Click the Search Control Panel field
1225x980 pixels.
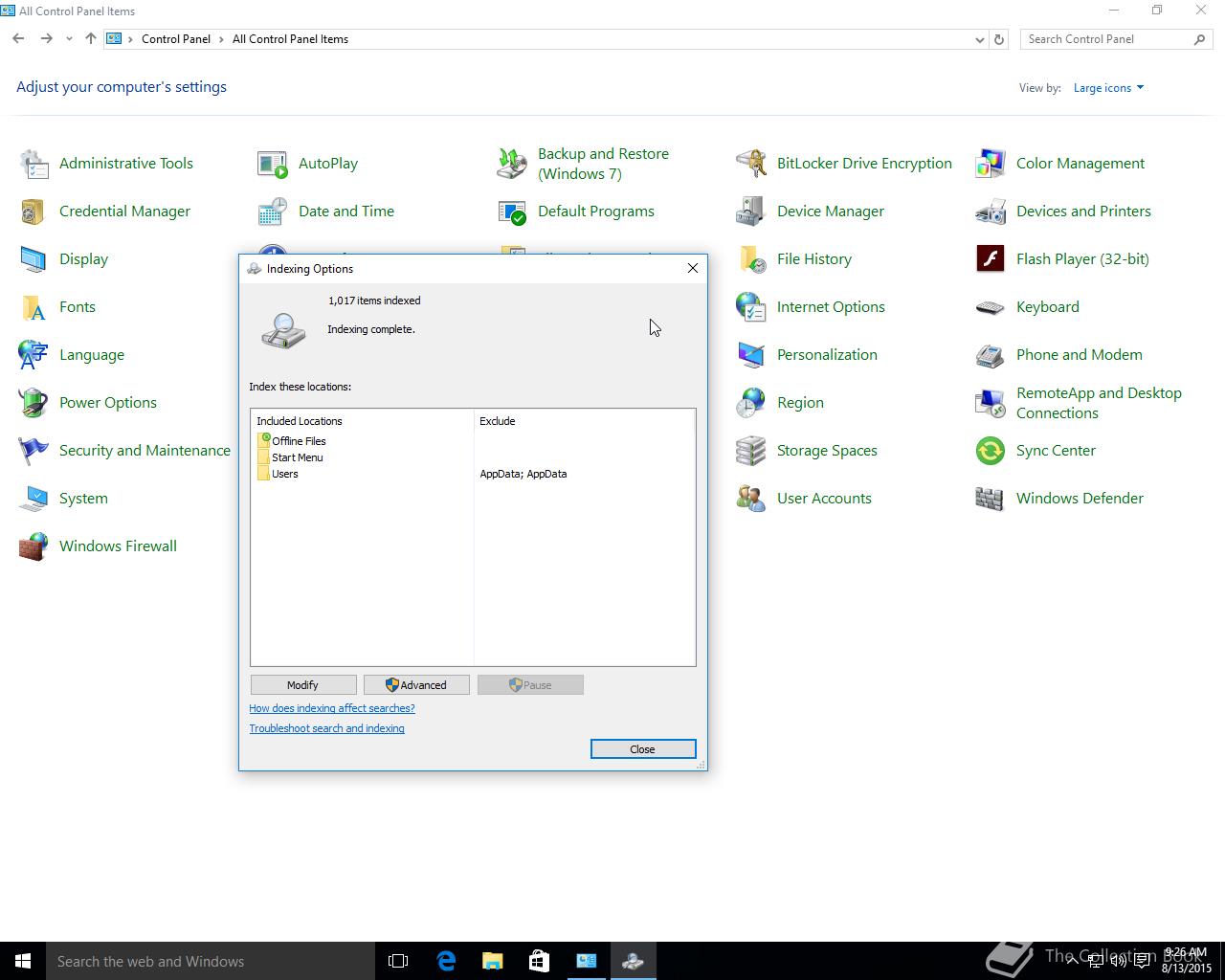1116,39
